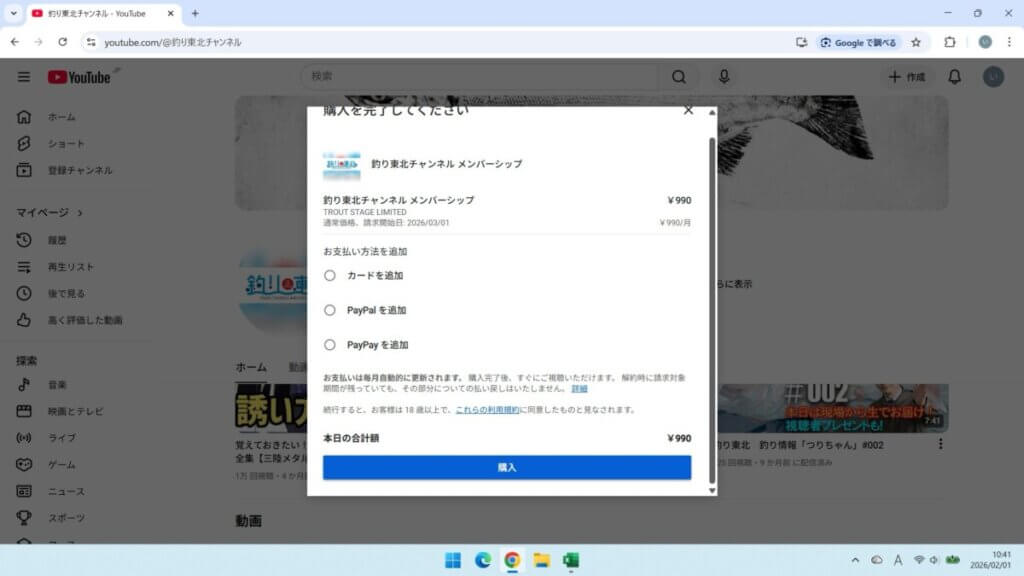Choose PayPay を追加 payment option
1024x576 pixels.
click(x=330, y=345)
